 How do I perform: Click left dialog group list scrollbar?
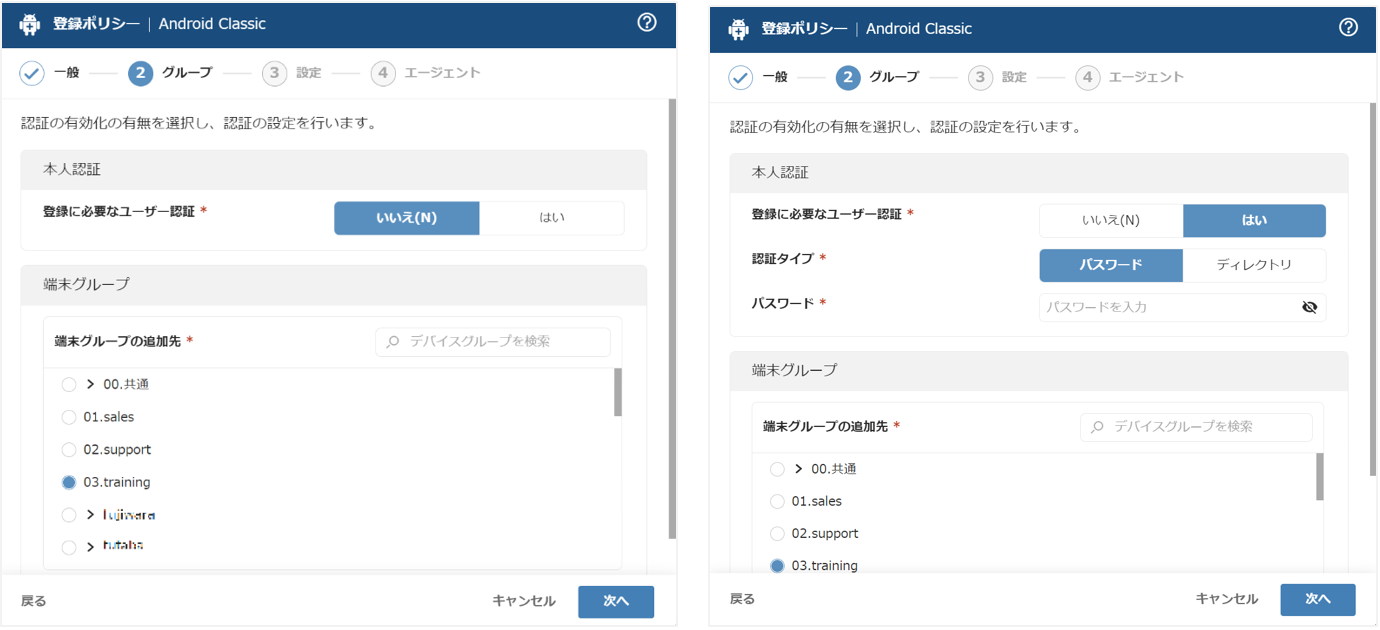click(618, 392)
